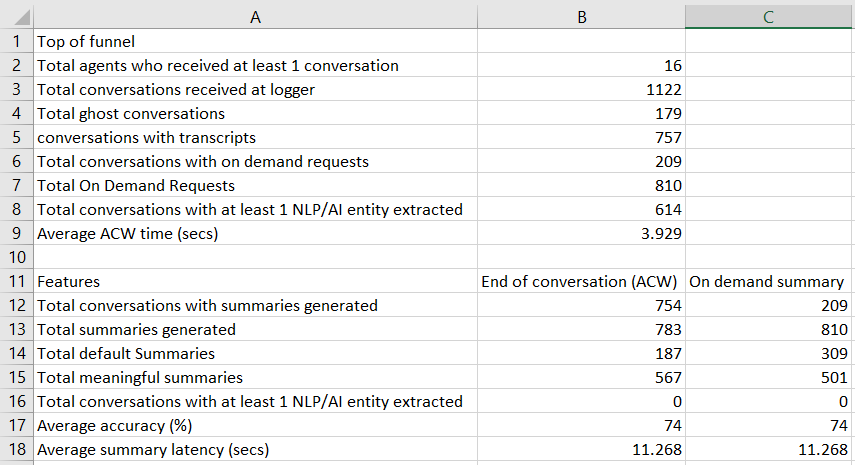855x465 pixels.
Task: Click row 16 NLP/AI entity extracted label
Action: [255, 401]
